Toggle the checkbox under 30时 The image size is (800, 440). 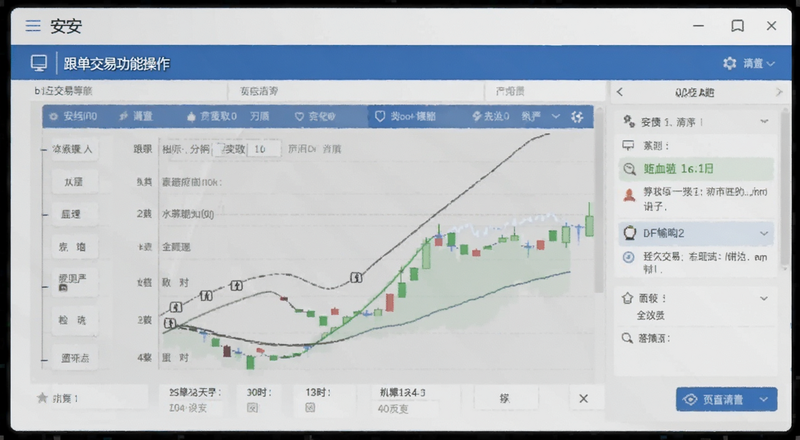point(253,408)
